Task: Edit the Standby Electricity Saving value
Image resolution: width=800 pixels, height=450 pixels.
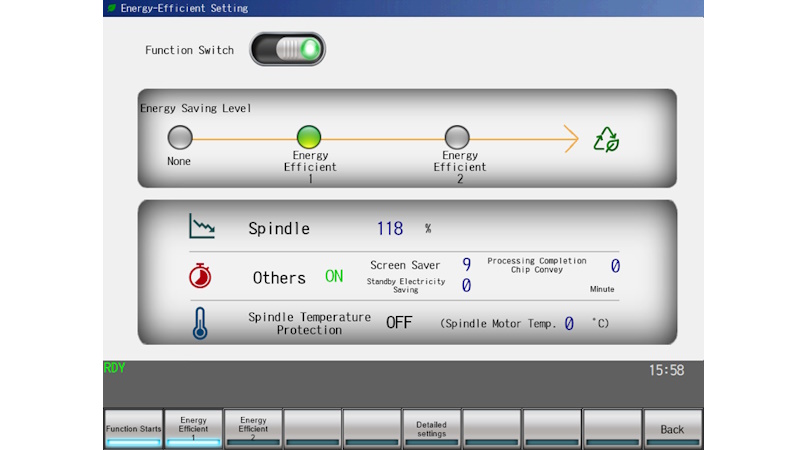Action: click(466, 285)
